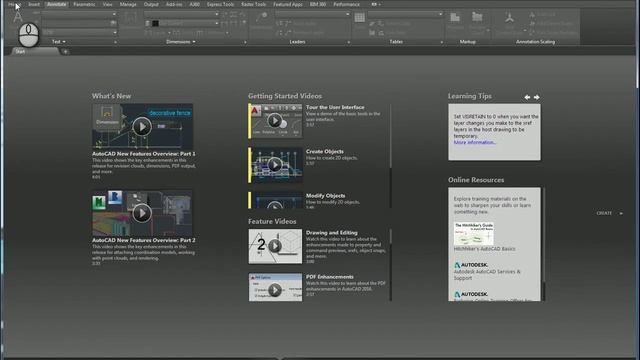Select the Revision Cloud icon in Markup

[477, 17]
